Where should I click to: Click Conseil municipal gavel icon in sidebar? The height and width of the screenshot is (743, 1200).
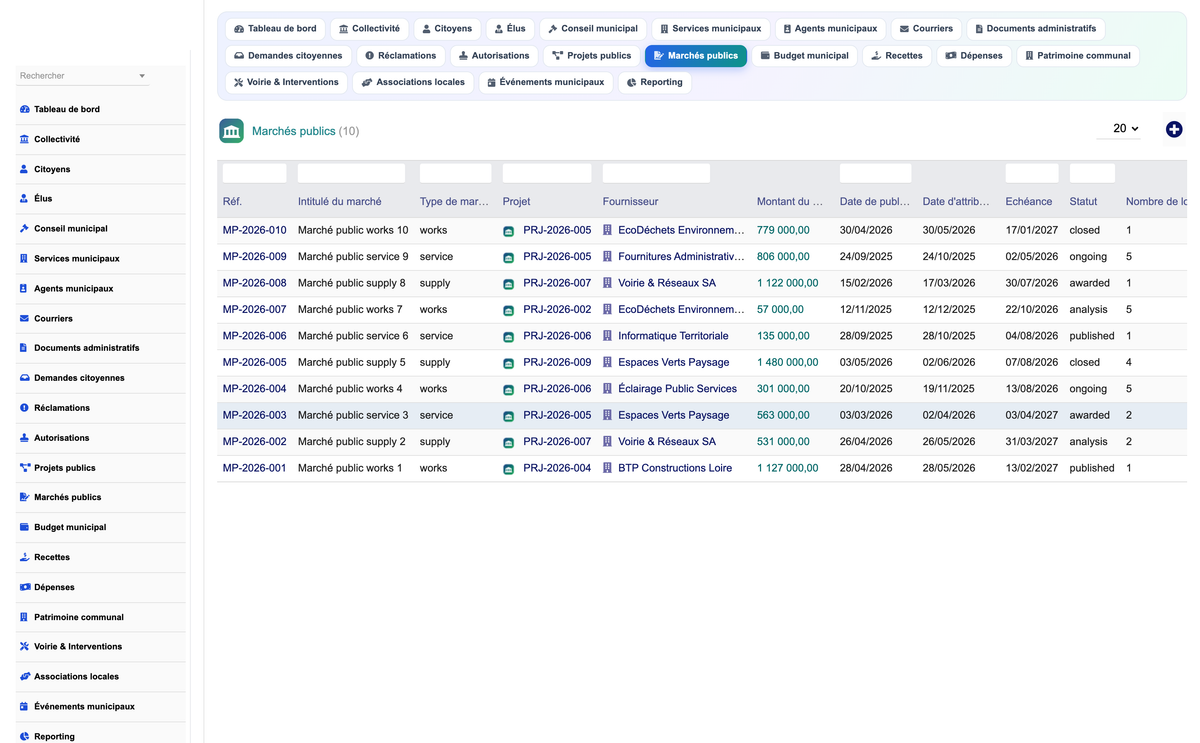tap(25, 228)
